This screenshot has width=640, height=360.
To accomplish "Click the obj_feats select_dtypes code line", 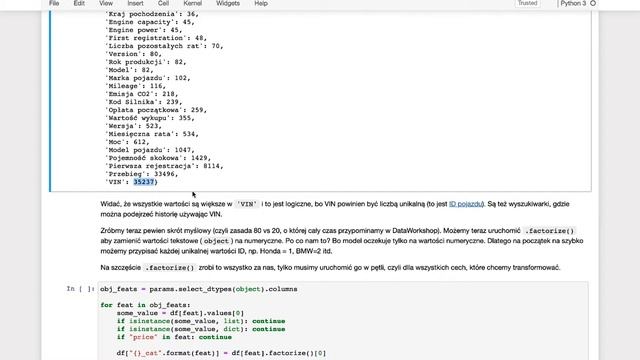I will click(x=199, y=289).
